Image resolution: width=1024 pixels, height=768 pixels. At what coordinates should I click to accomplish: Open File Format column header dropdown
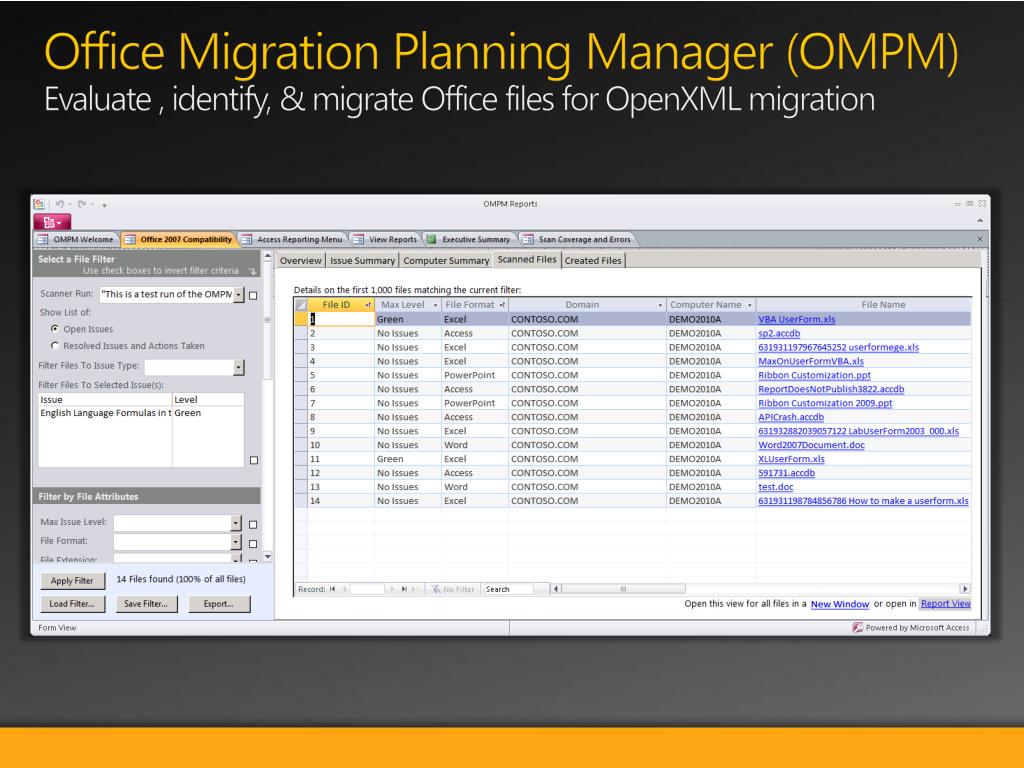click(x=502, y=305)
